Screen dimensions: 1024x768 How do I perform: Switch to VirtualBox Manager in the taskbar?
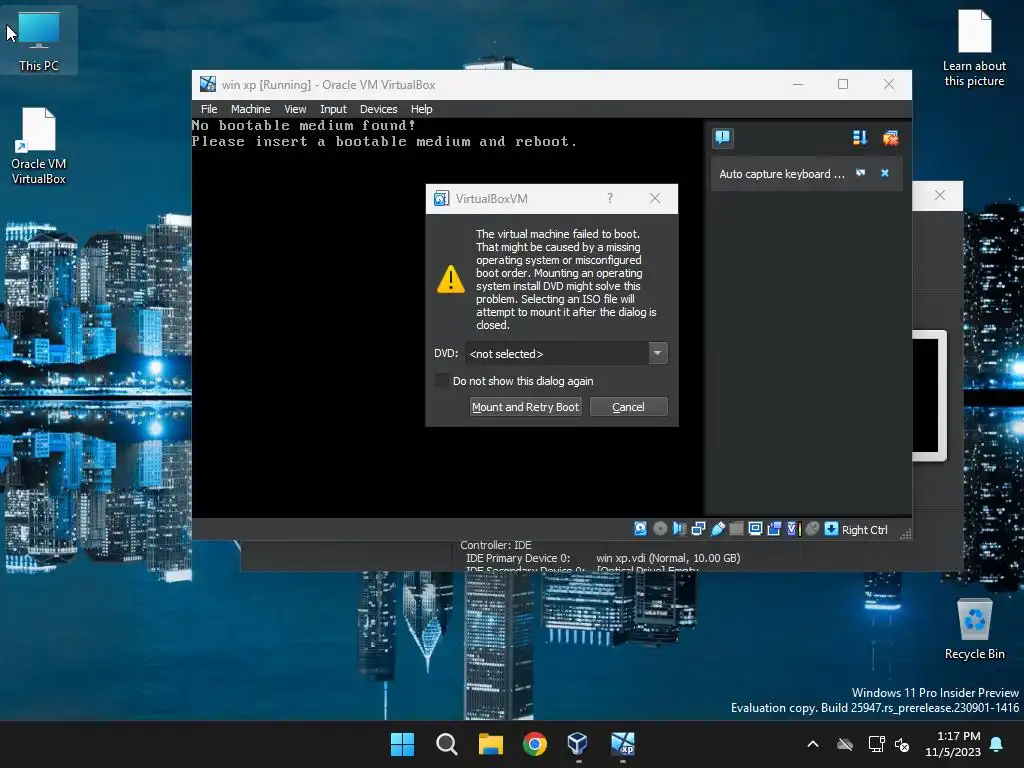[x=578, y=744]
